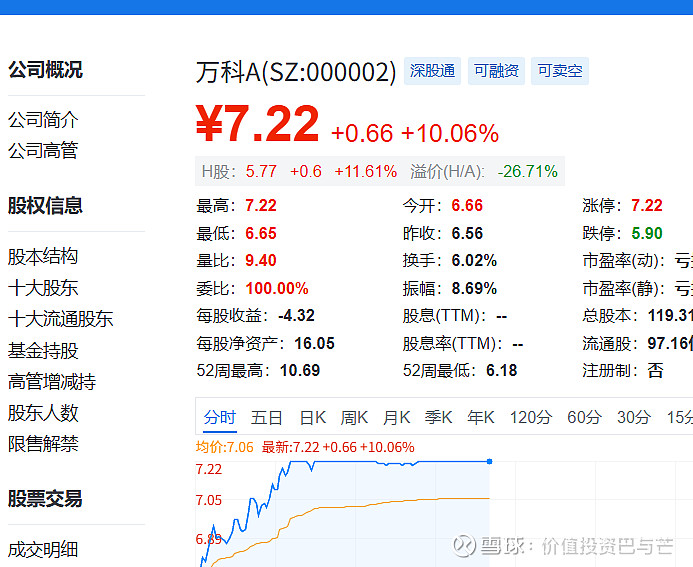693x567 pixels.
Task: Switch to the 60分 chart tab
Action: [x=584, y=418]
